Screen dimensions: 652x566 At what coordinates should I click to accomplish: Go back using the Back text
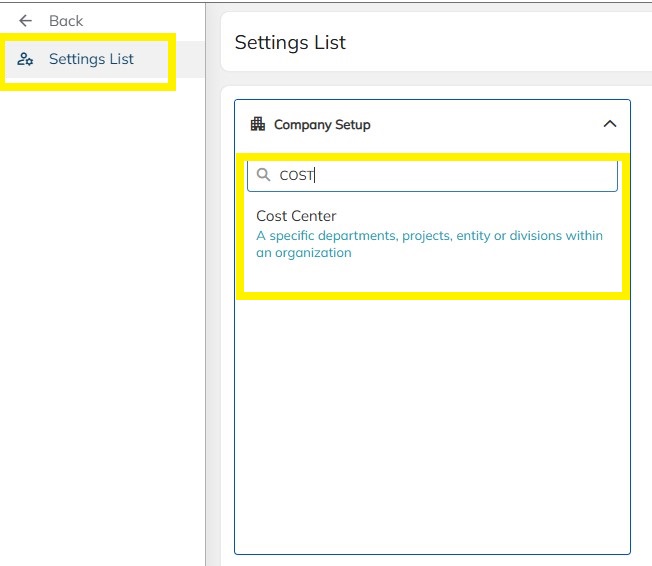click(66, 21)
